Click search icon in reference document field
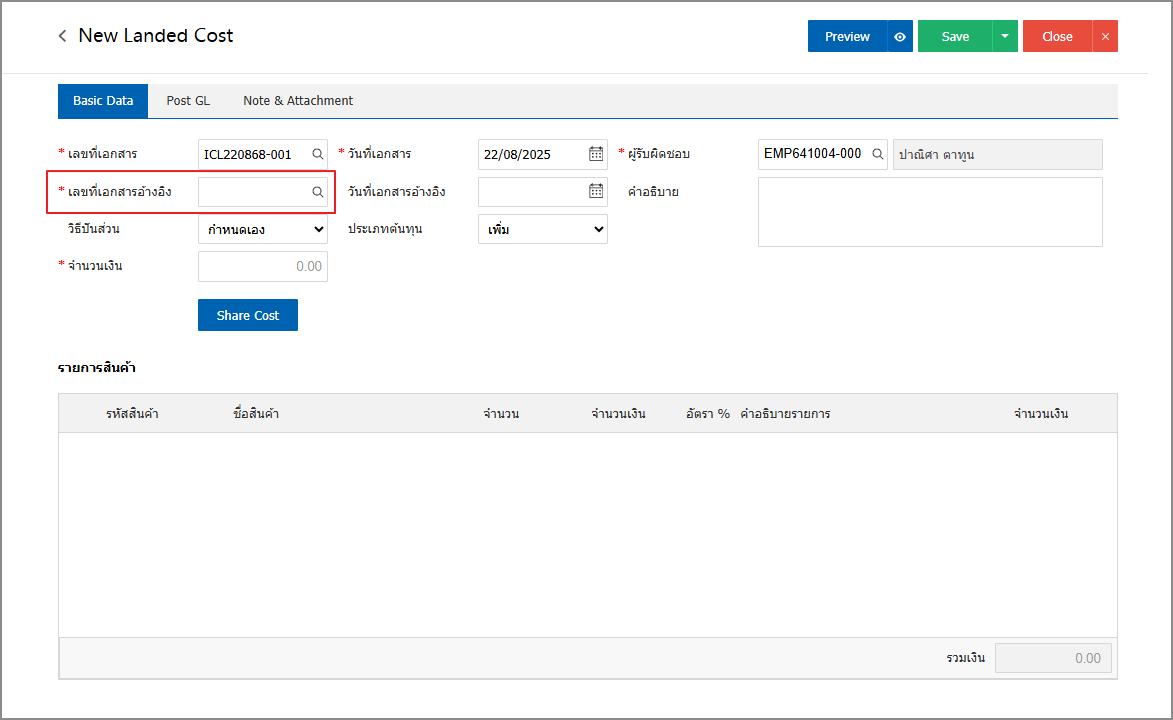The height and width of the screenshot is (720, 1173). click(317, 192)
